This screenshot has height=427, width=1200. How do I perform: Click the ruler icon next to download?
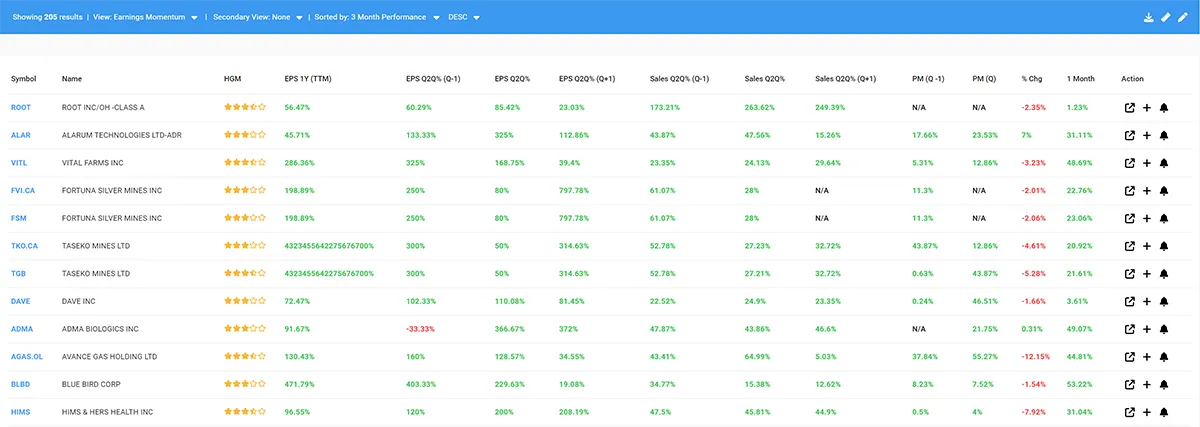tap(1166, 17)
